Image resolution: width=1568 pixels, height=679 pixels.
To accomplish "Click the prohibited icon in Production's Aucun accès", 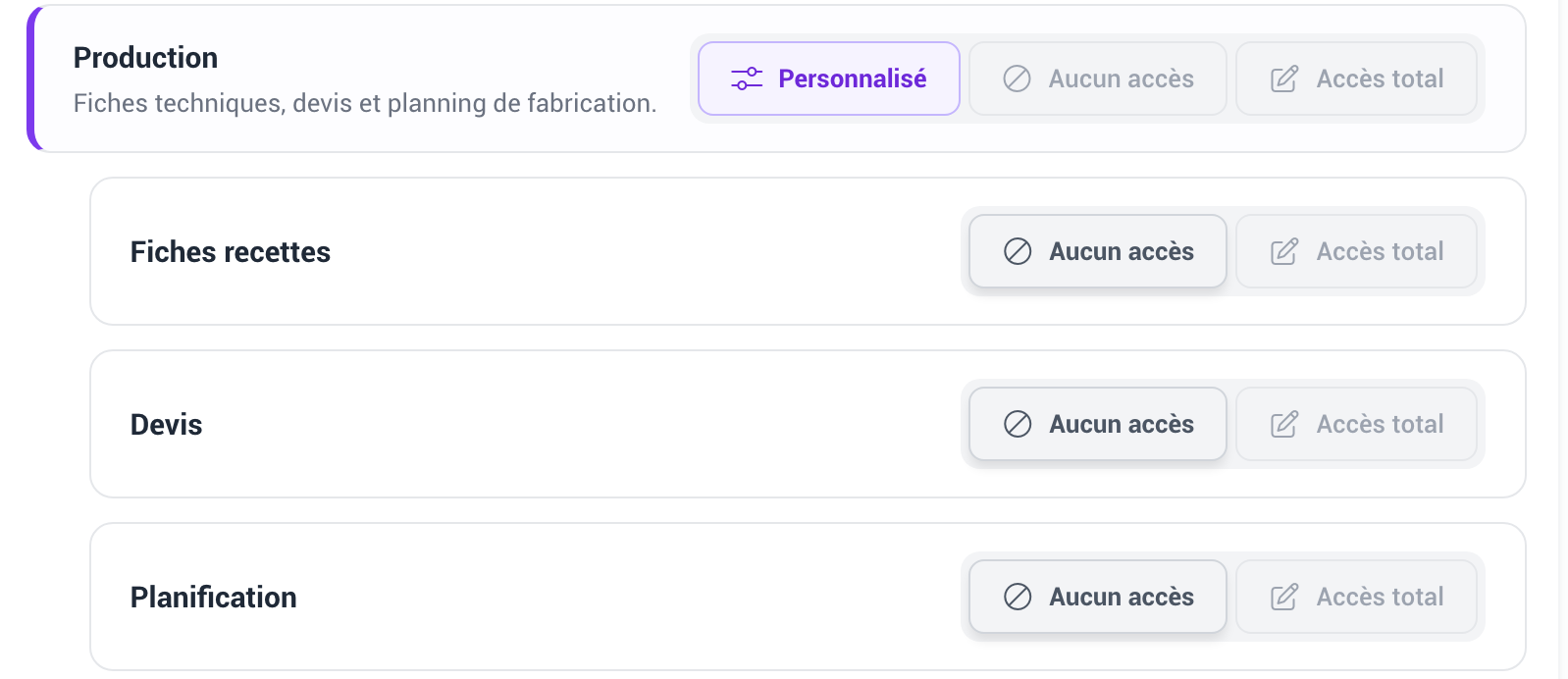I will [x=1018, y=78].
